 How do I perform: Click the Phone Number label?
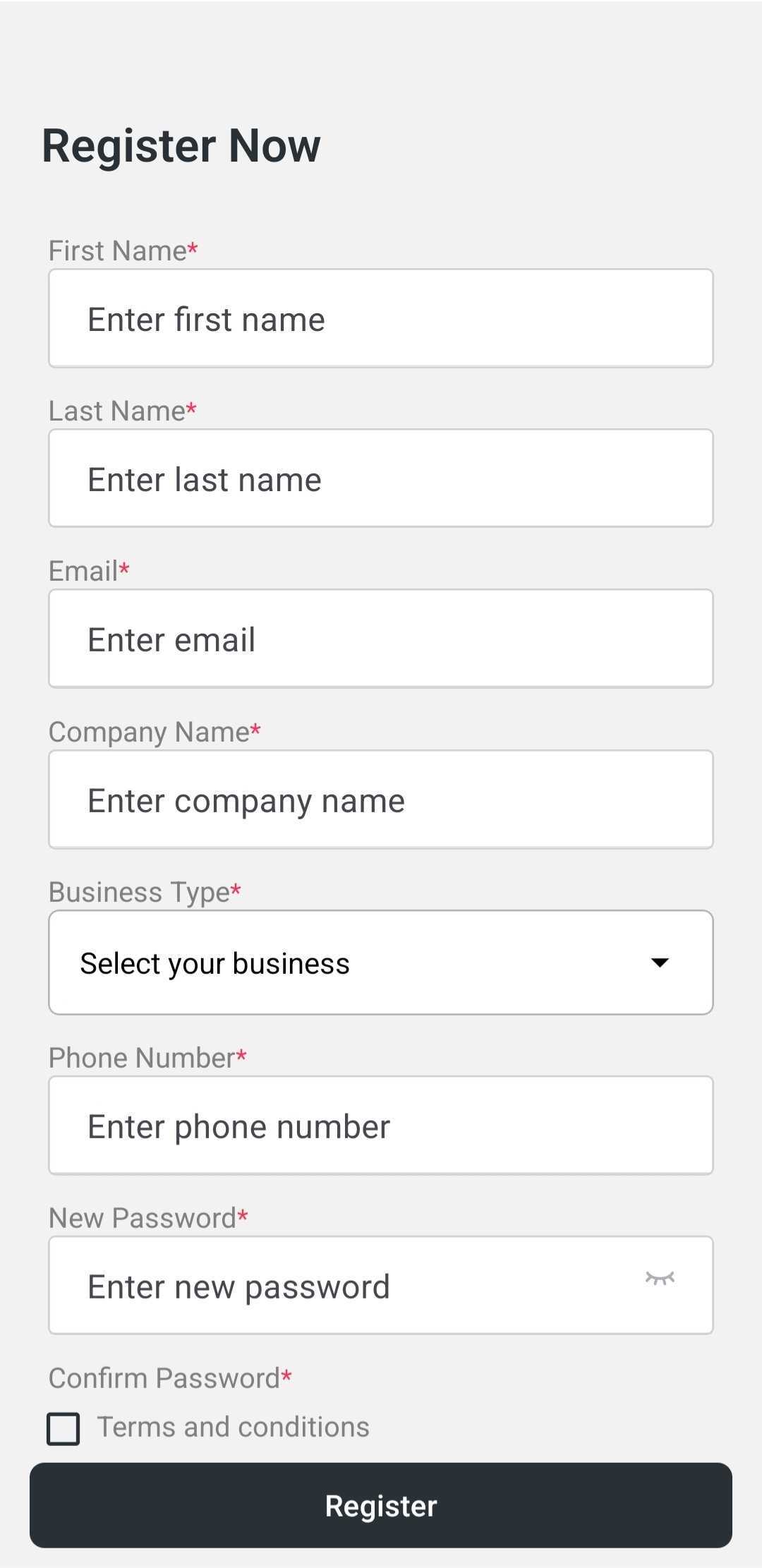[x=147, y=1058]
